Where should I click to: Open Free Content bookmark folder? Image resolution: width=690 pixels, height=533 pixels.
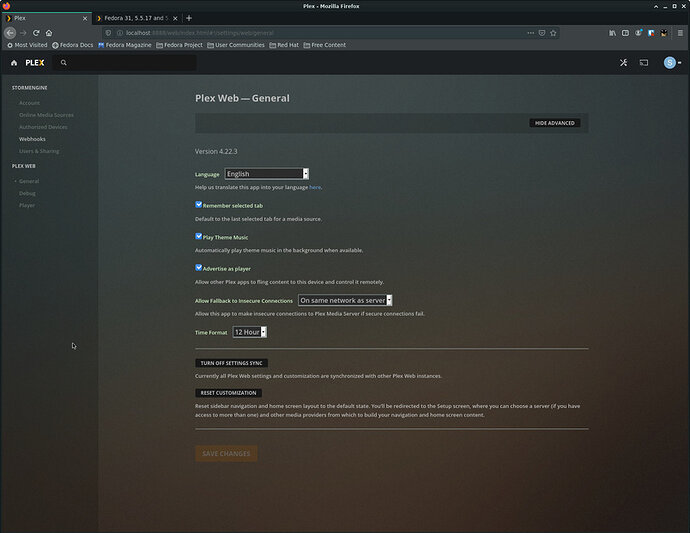(325, 45)
